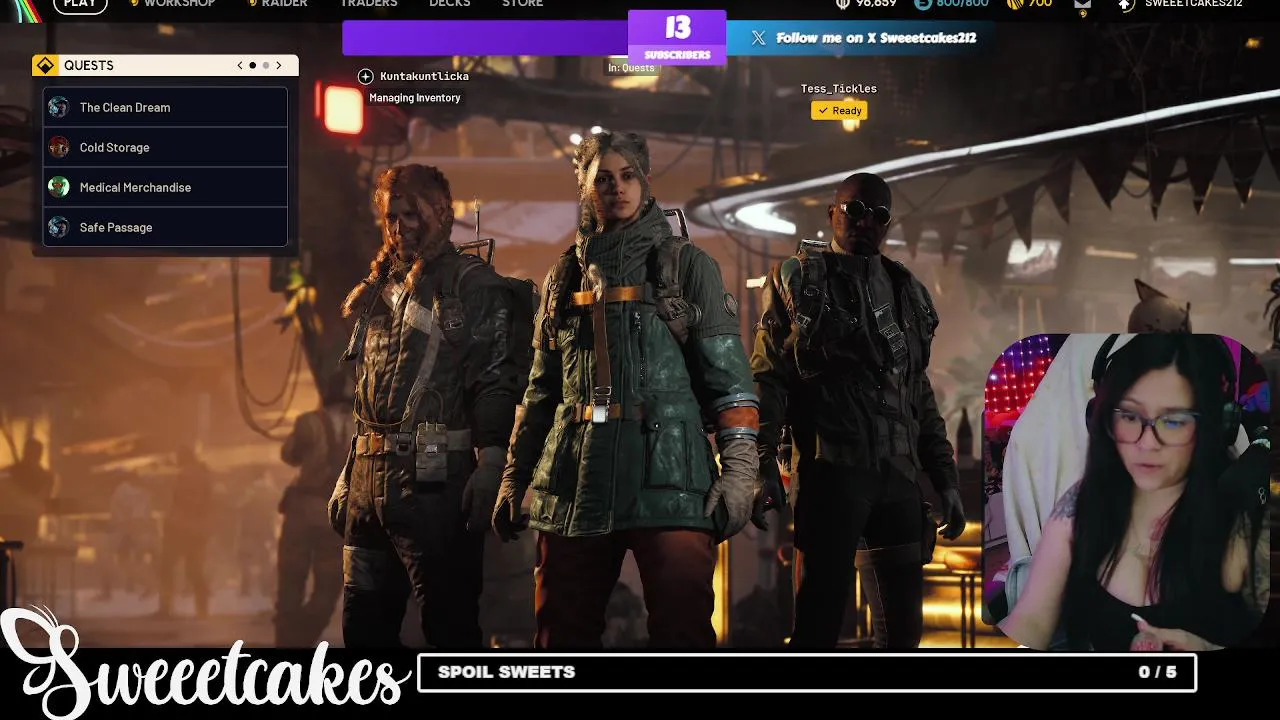This screenshot has width=1280, height=720.
Task: Select the second quests page dot
Action: 266,65
